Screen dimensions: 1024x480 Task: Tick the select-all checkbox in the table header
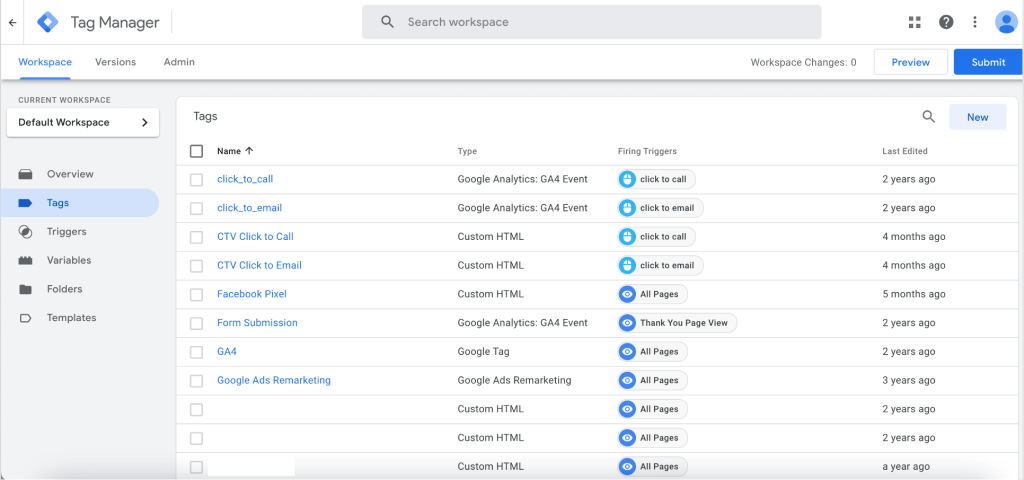[197, 151]
